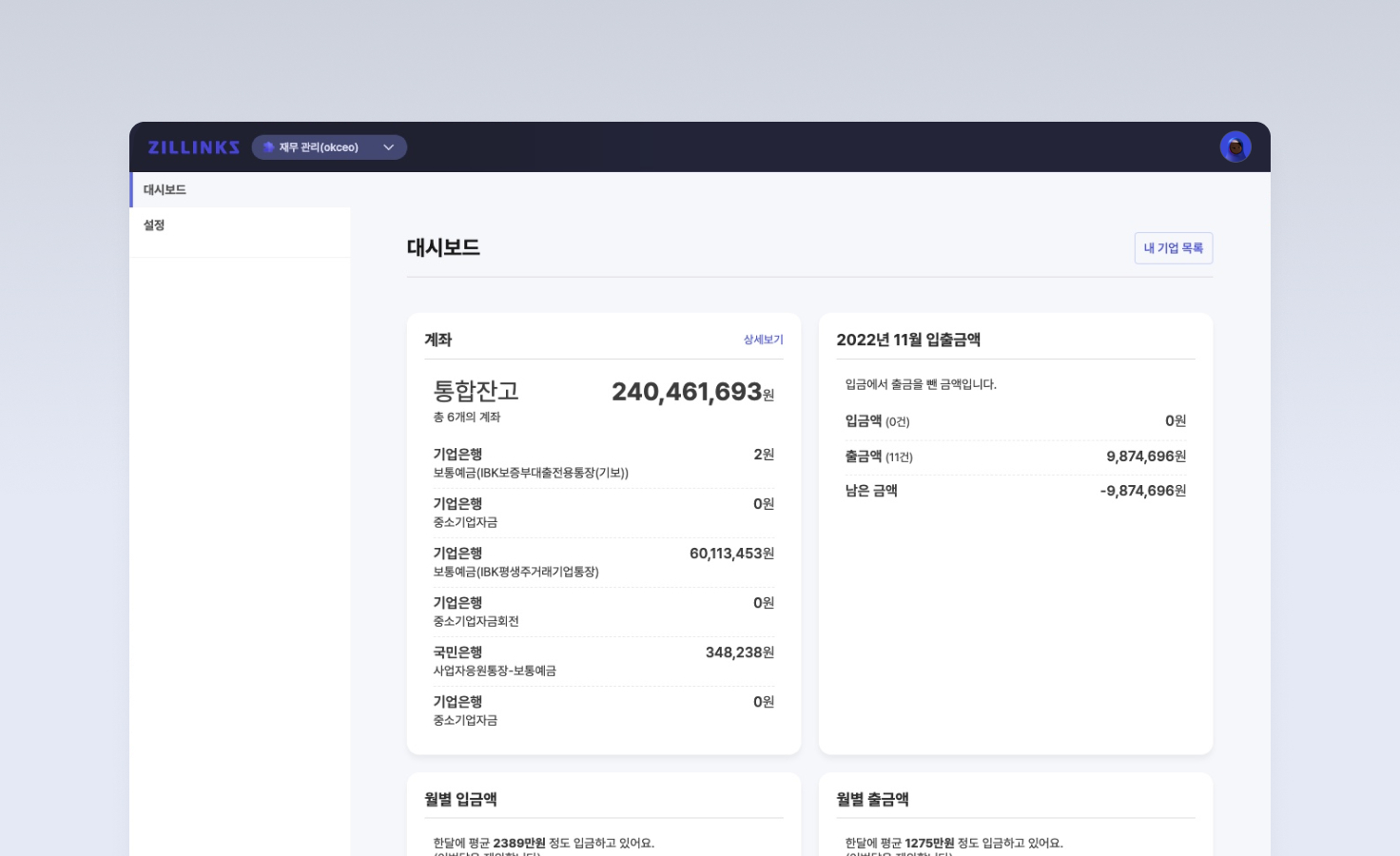Open the 상세보기 link in 계좌 card
Screen dimensions: 1400x856
coord(764,340)
